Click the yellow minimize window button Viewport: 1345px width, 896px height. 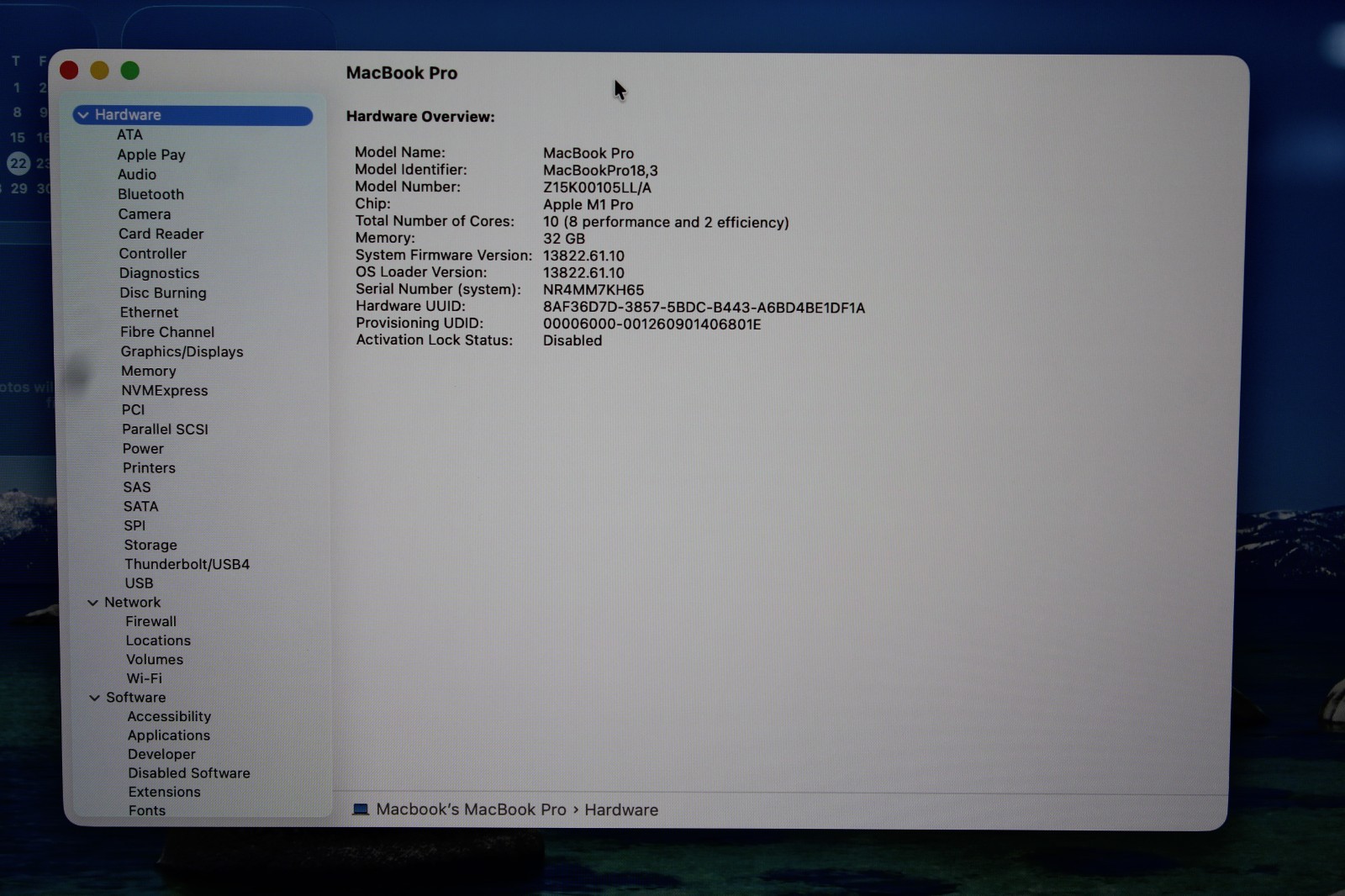point(99,71)
